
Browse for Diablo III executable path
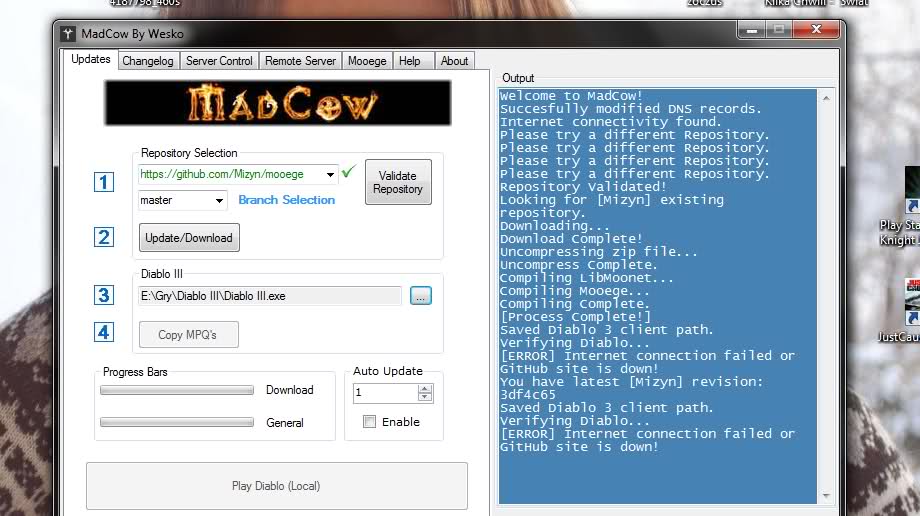[420, 296]
